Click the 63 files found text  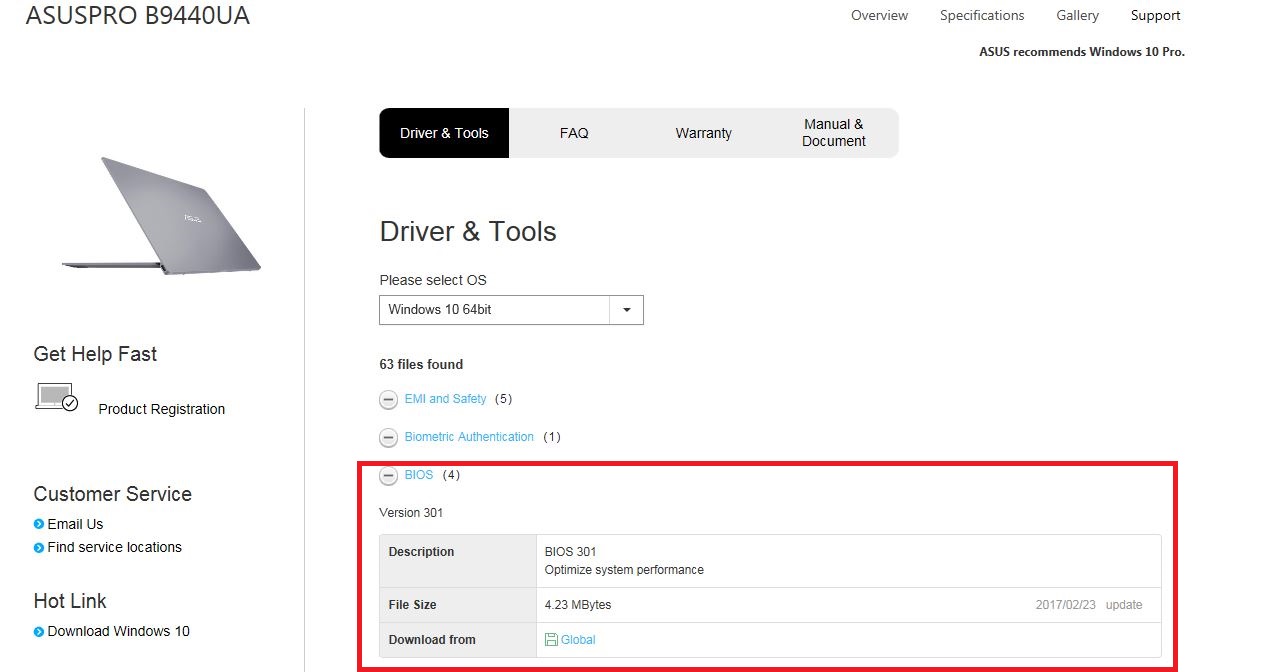(x=421, y=364)
